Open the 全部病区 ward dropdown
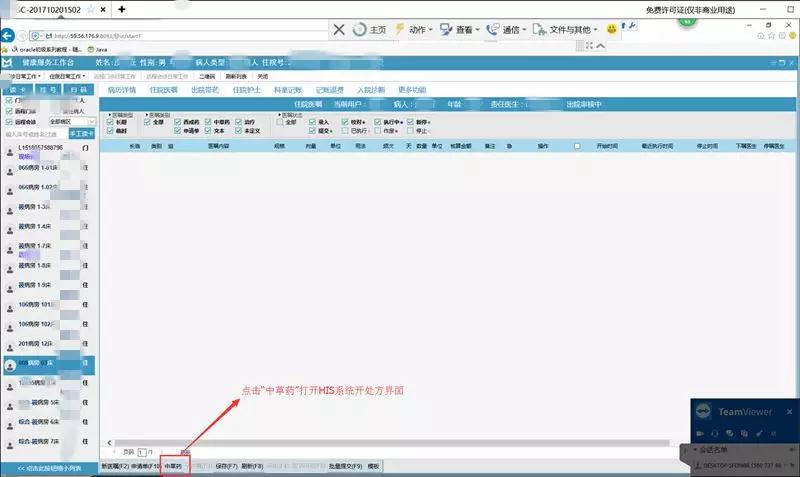 point(70,122)
